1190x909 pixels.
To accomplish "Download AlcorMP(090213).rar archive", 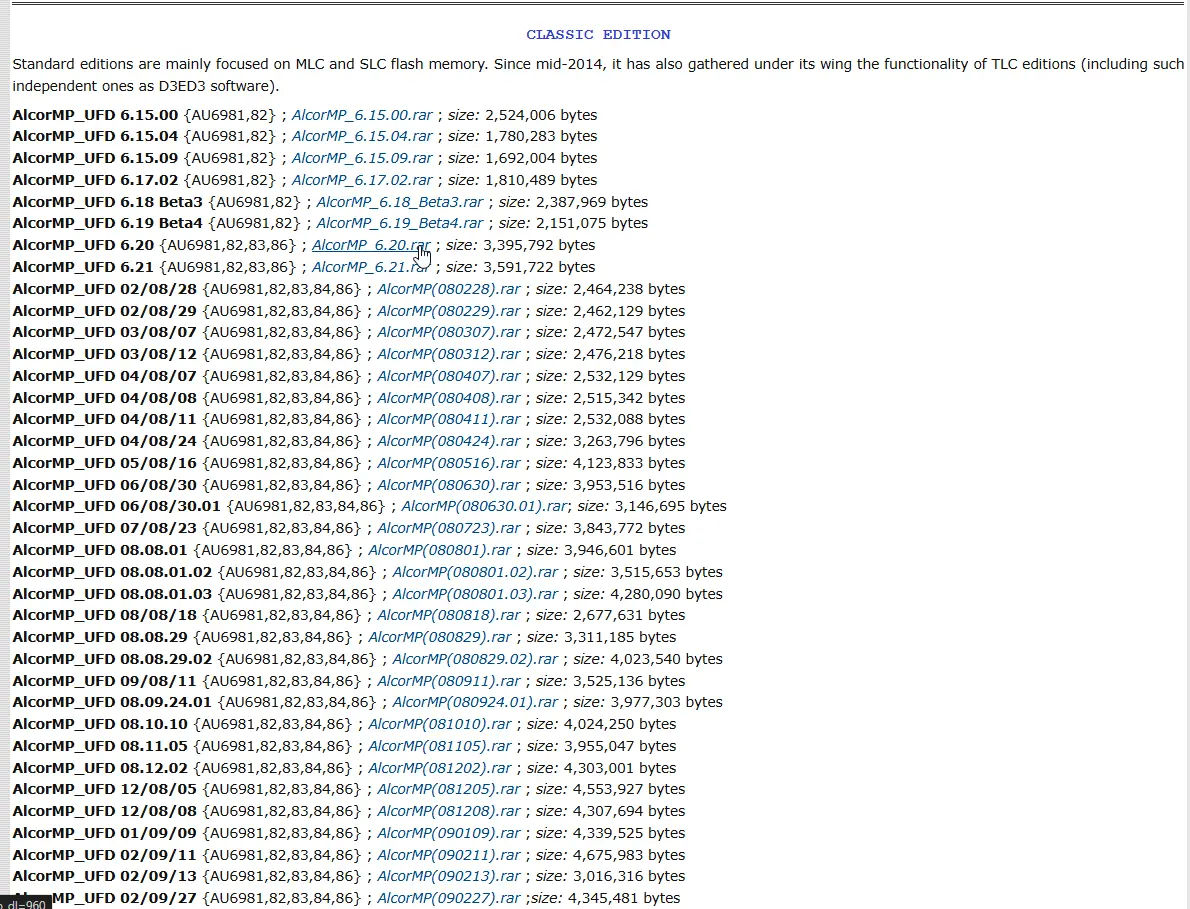I will tap(449, 876).
